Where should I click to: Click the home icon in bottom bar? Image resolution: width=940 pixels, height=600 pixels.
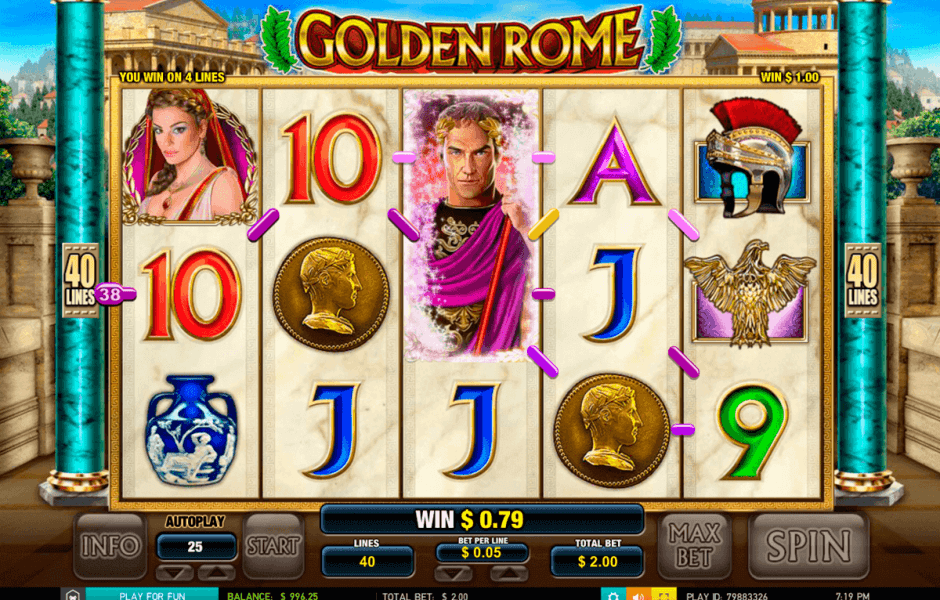coord(72,595)
